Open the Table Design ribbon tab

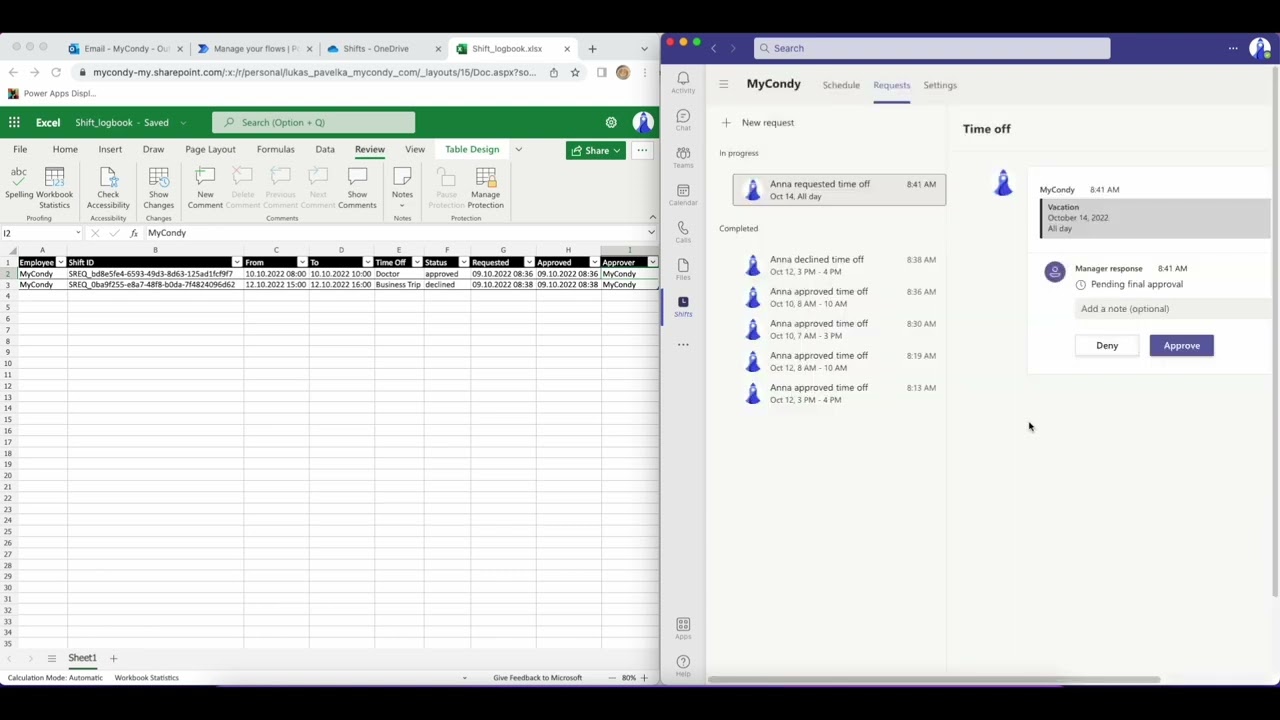pos(472,149)
